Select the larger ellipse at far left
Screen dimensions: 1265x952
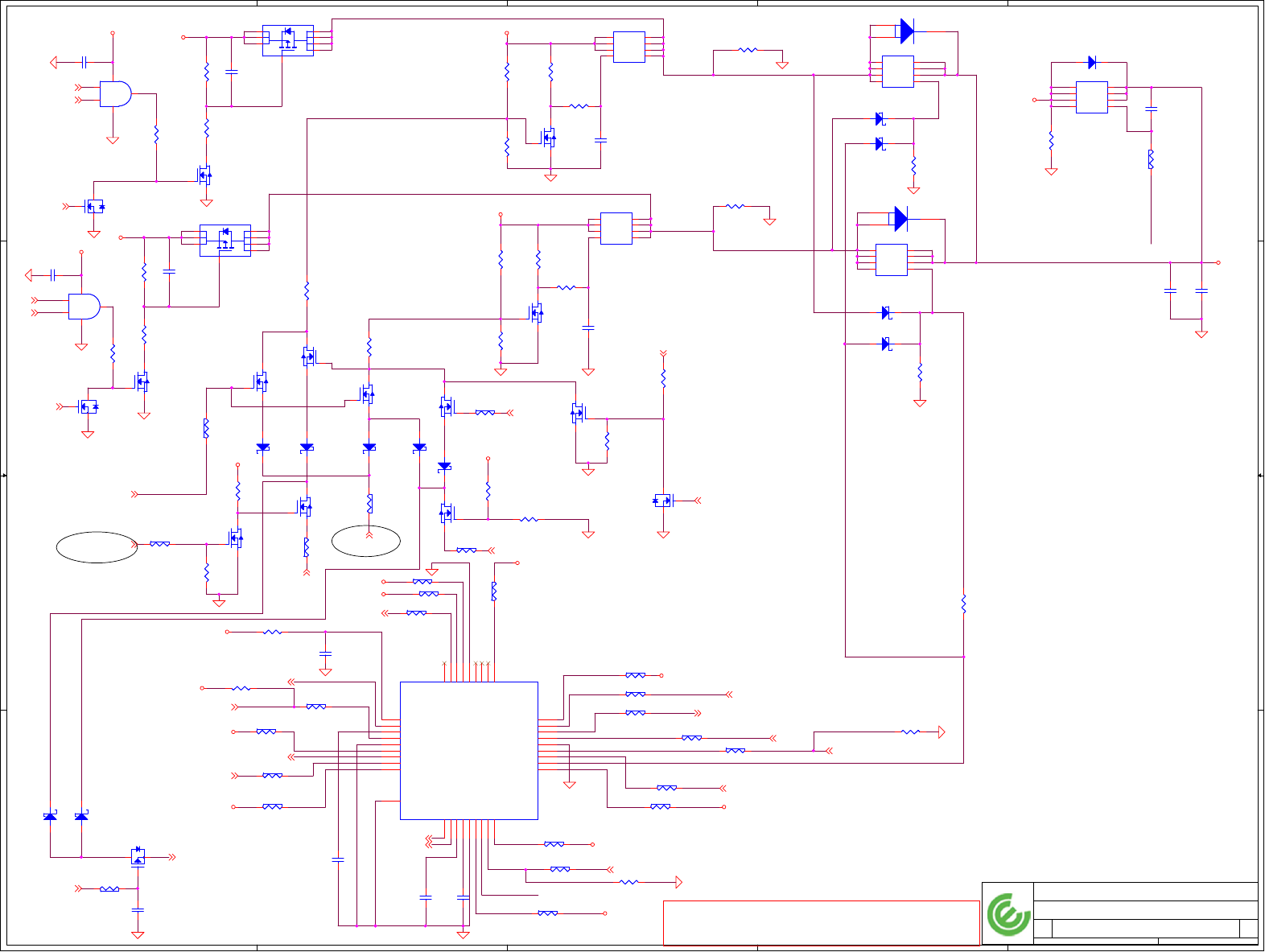97,547
